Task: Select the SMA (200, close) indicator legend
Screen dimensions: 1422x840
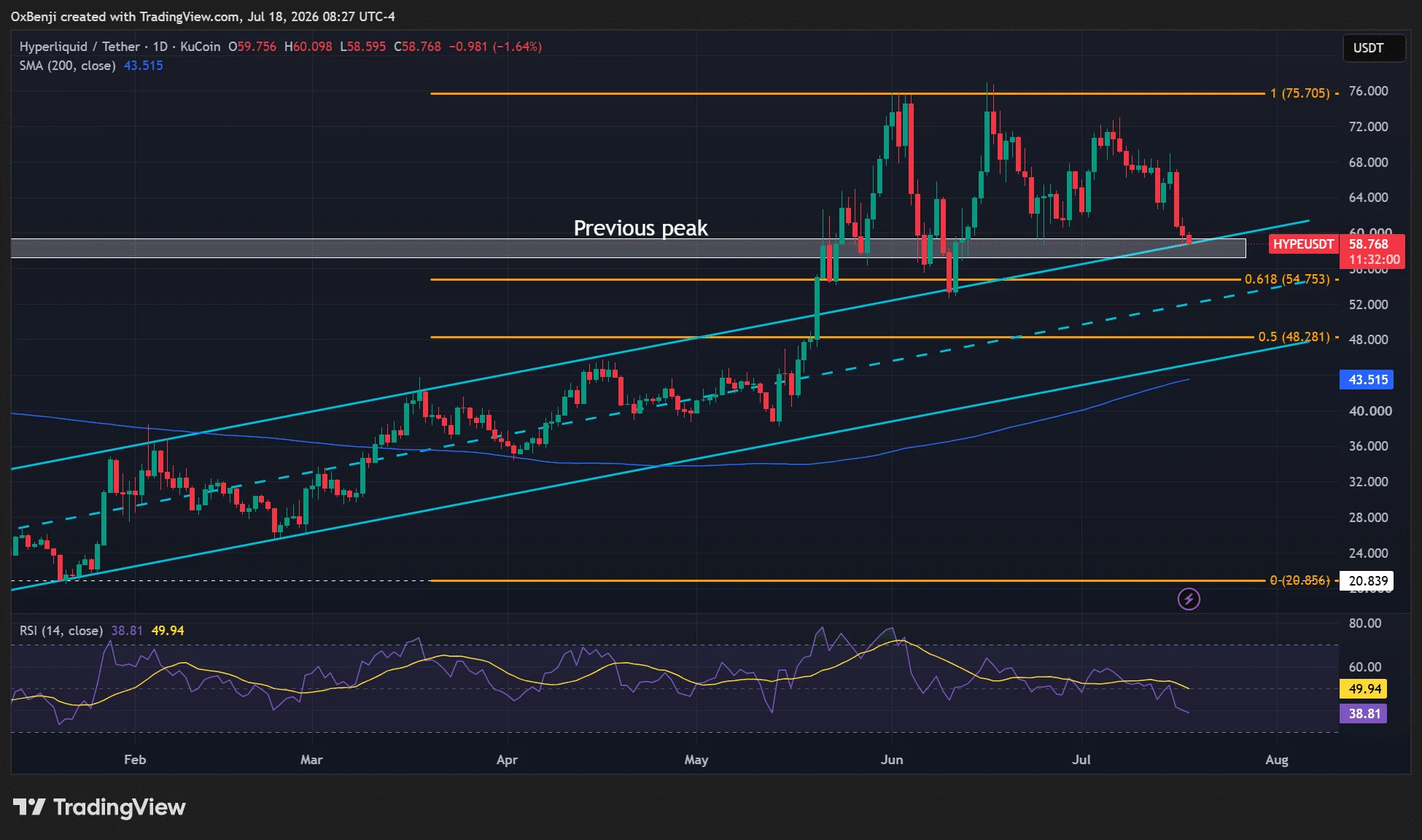Action: tap(67, 66)
